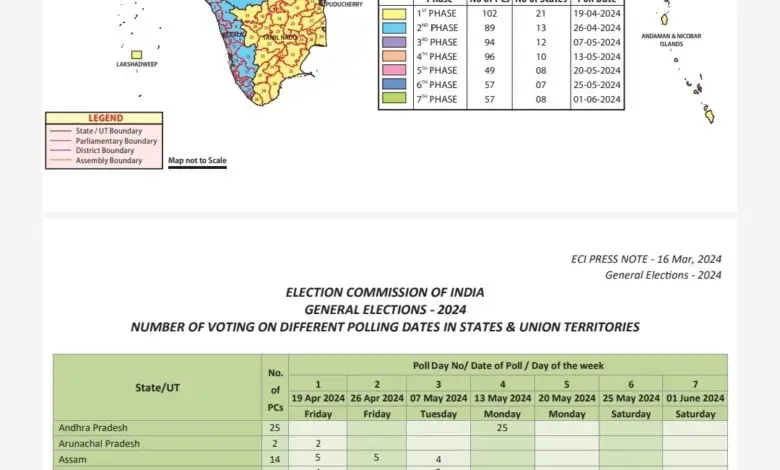Image resolution: width=780 pixels, height=470 pixels.
Task: Click 'Tuesday' under 07 May 2024
Action: pyautogui.click(x=438, y=414)
